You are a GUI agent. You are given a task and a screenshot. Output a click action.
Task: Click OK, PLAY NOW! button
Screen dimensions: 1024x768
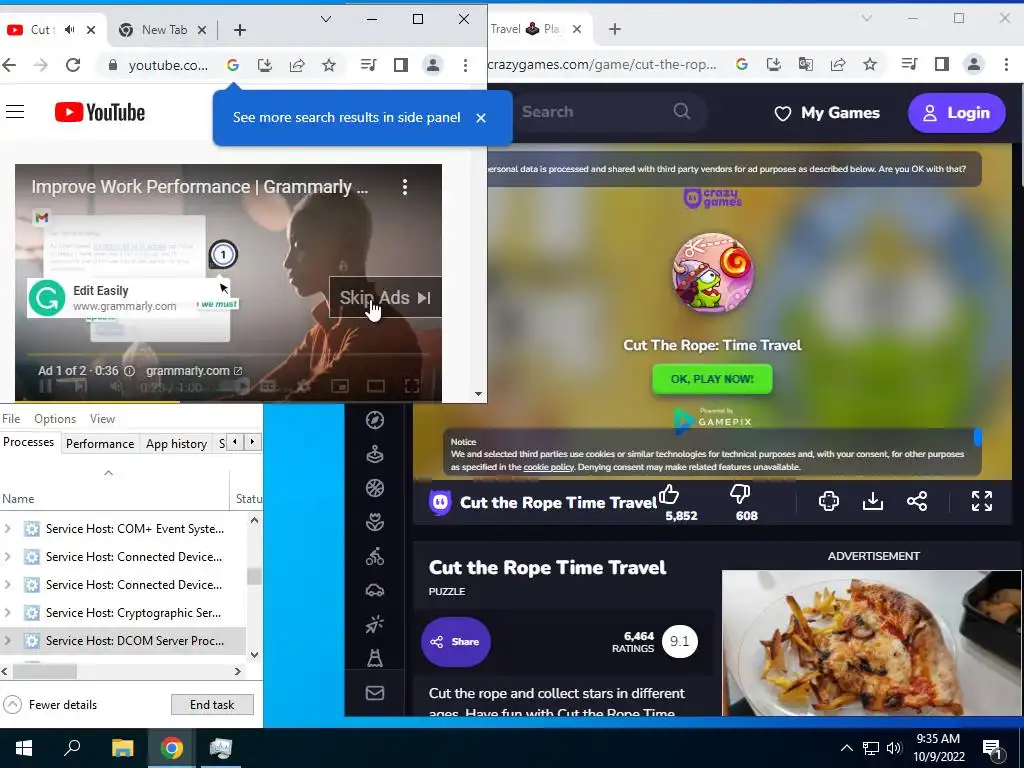click(x=712, y=379)
